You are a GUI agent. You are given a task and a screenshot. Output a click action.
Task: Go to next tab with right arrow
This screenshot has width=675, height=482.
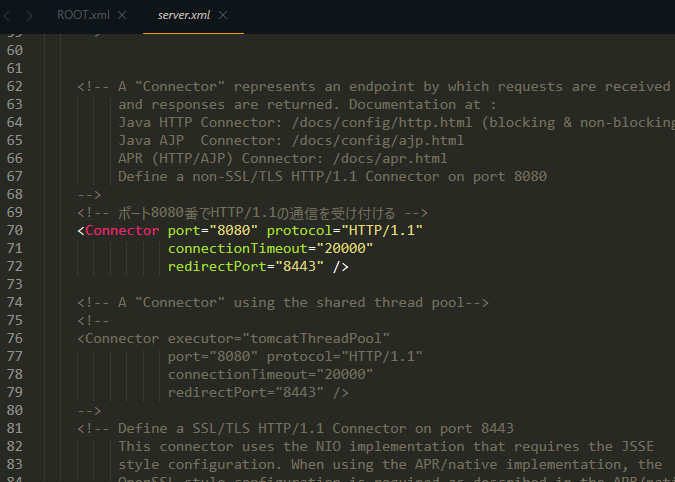29,16
